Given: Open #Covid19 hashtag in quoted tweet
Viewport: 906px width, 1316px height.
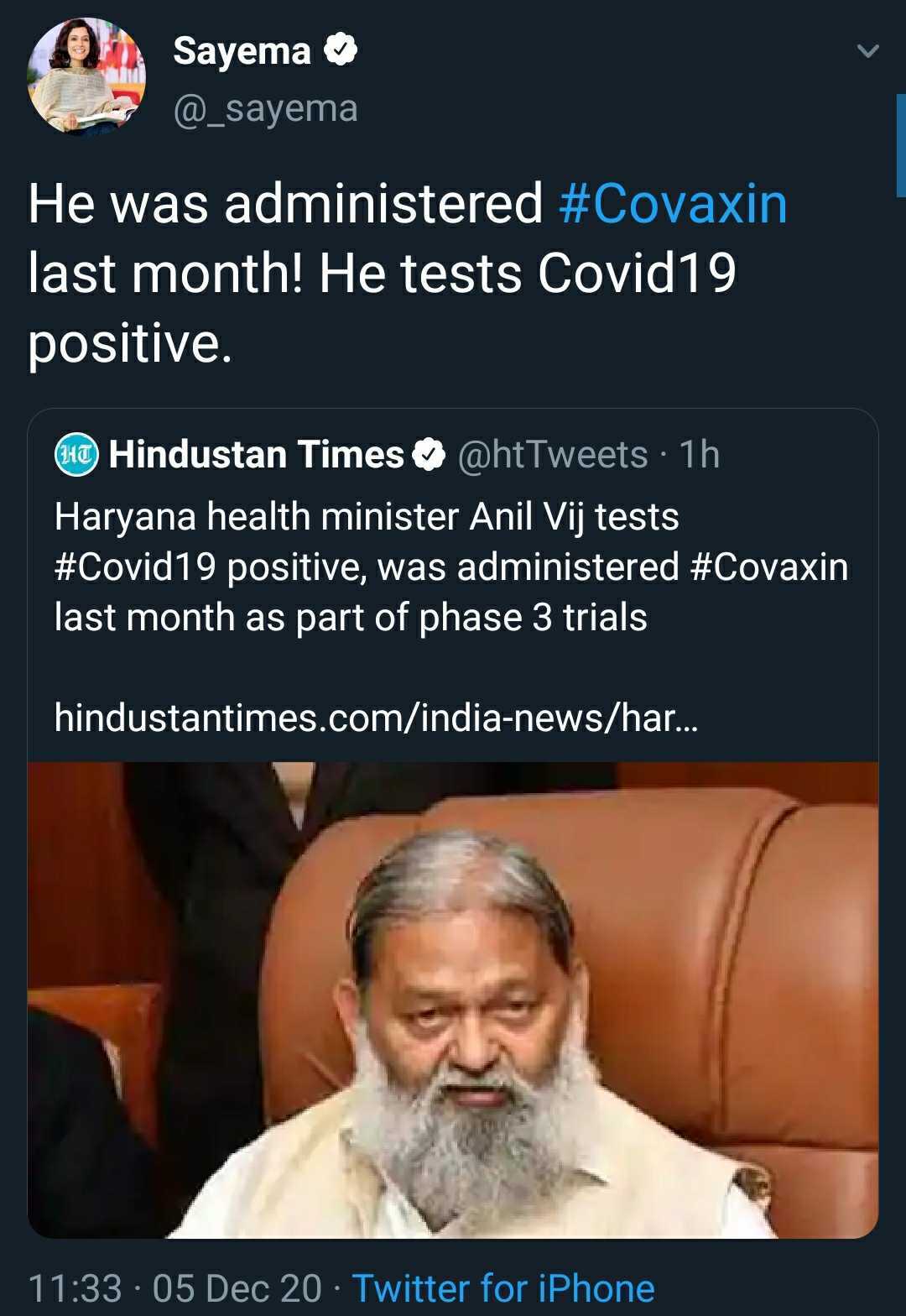Looking at the screenshot, I should point(135,567).
